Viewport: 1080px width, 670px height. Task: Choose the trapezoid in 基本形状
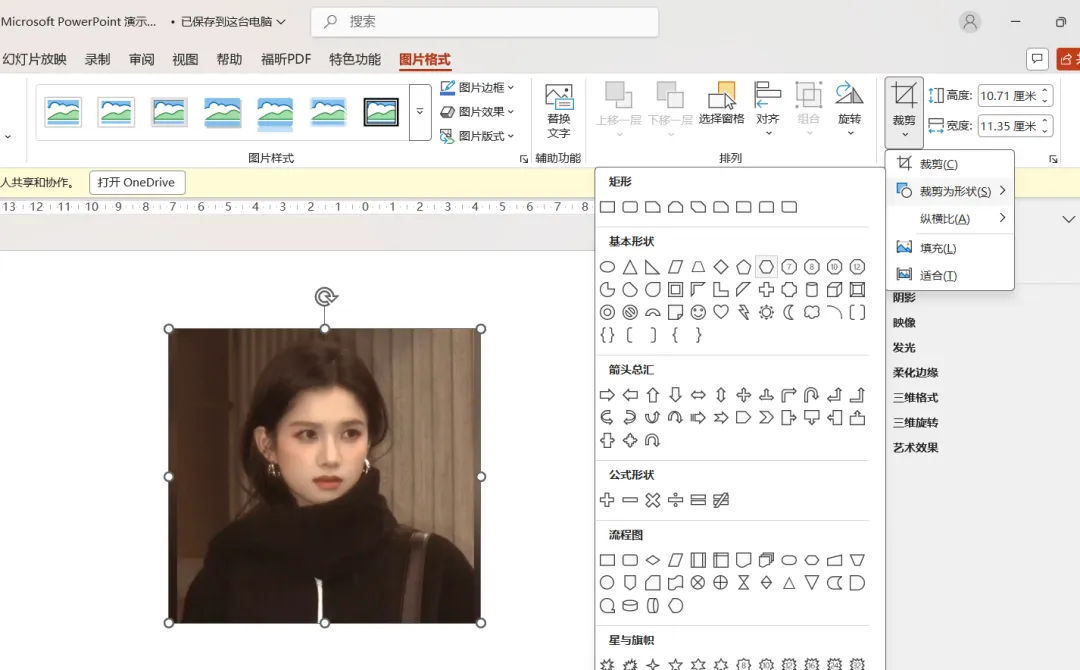click(x=698, y=267)
